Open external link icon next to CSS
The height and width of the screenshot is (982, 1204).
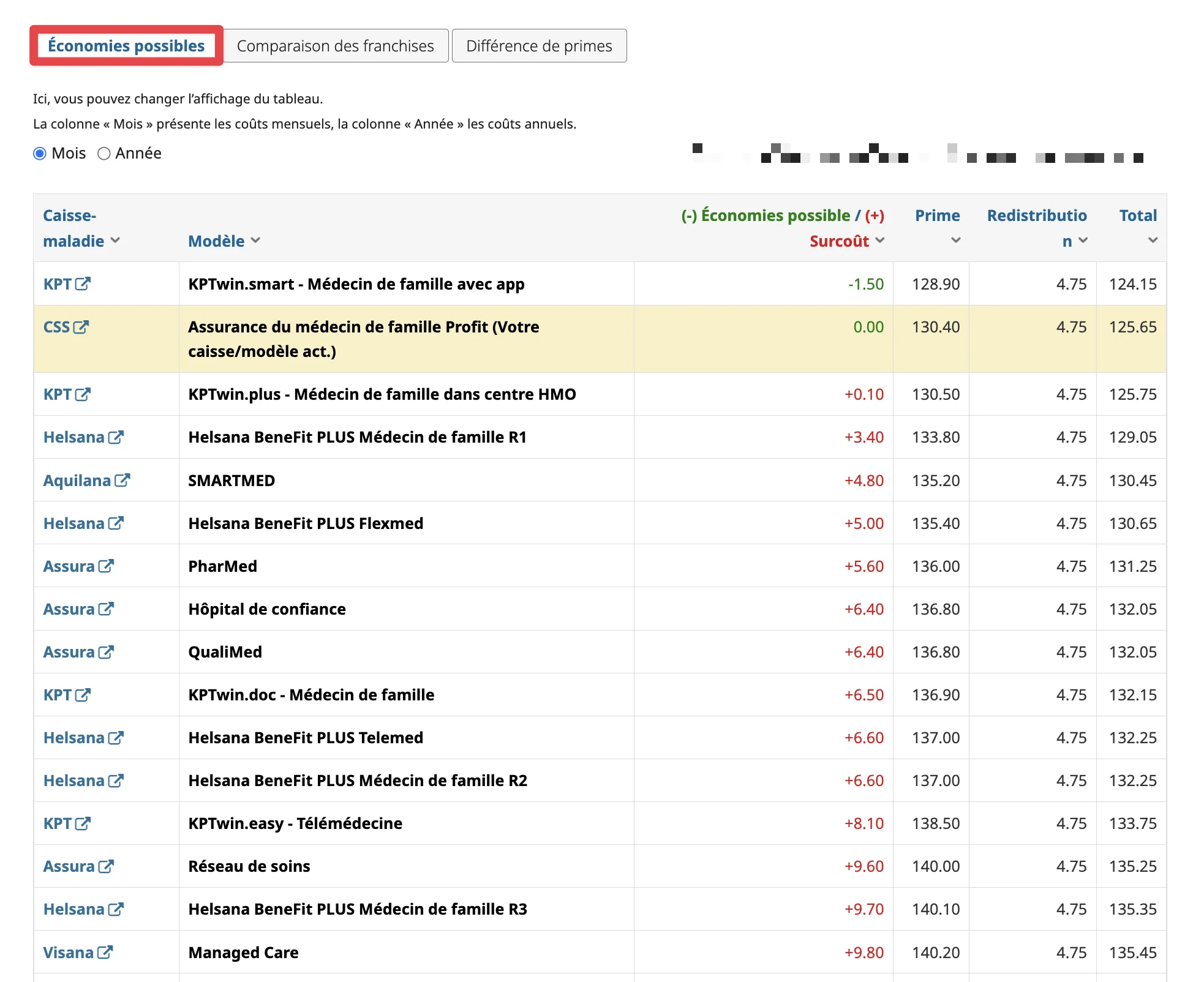81,327
